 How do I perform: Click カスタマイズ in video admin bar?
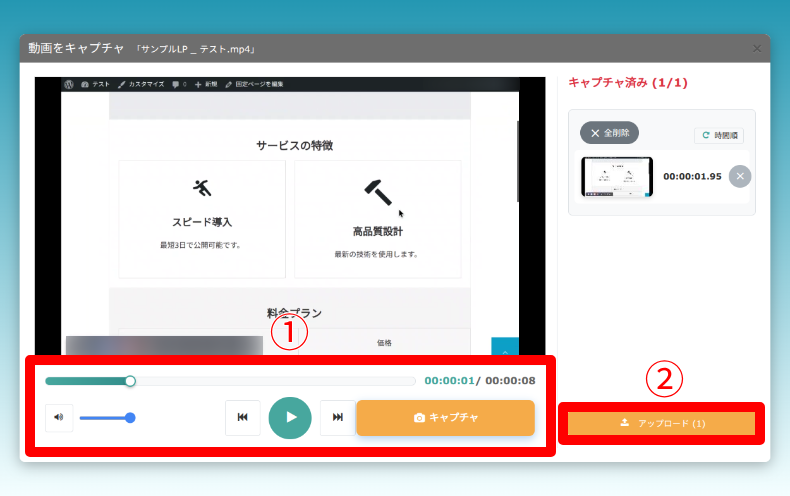coord(141,84)
